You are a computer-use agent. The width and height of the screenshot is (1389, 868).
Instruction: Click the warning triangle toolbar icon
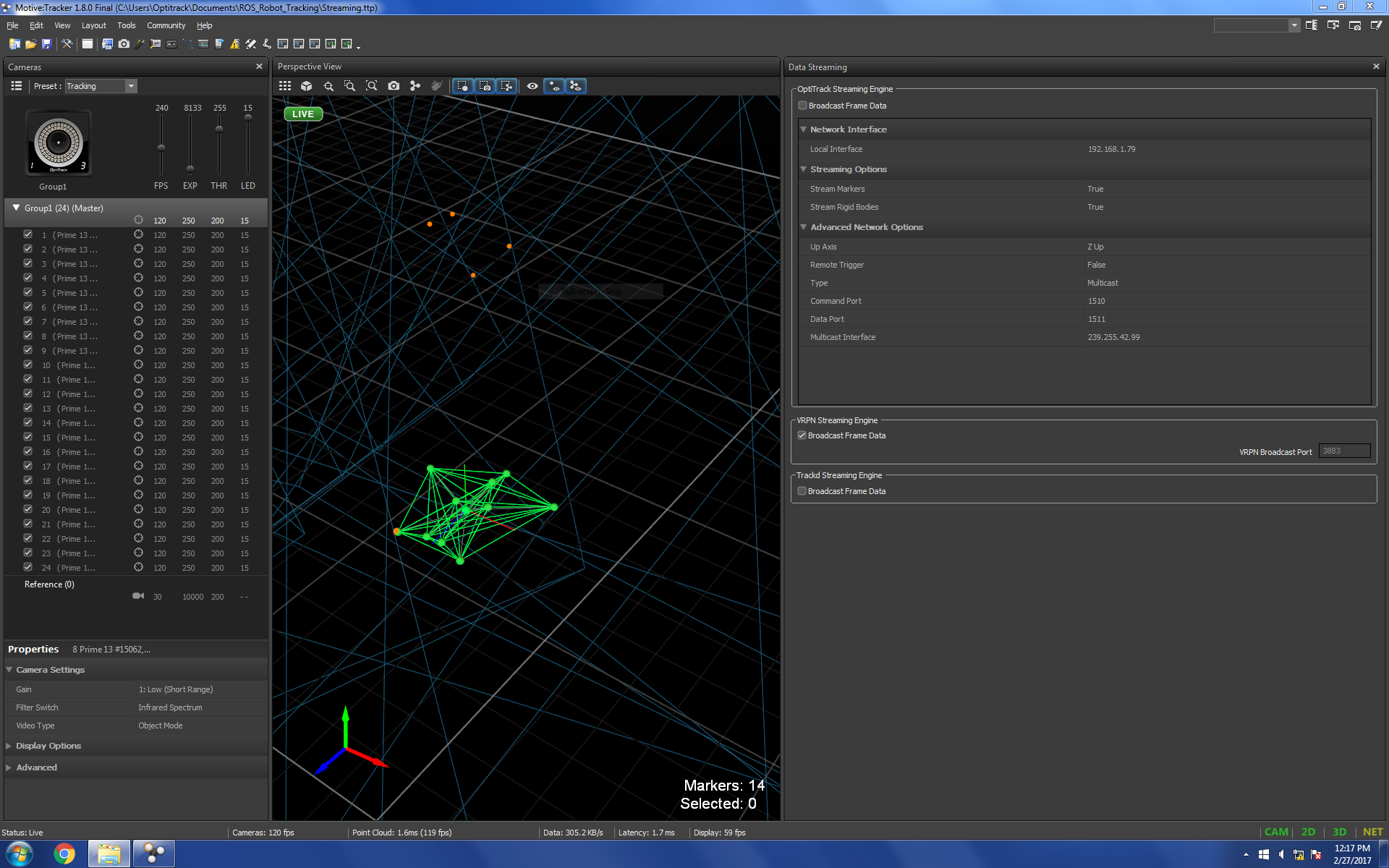click(x=234, y=44)
